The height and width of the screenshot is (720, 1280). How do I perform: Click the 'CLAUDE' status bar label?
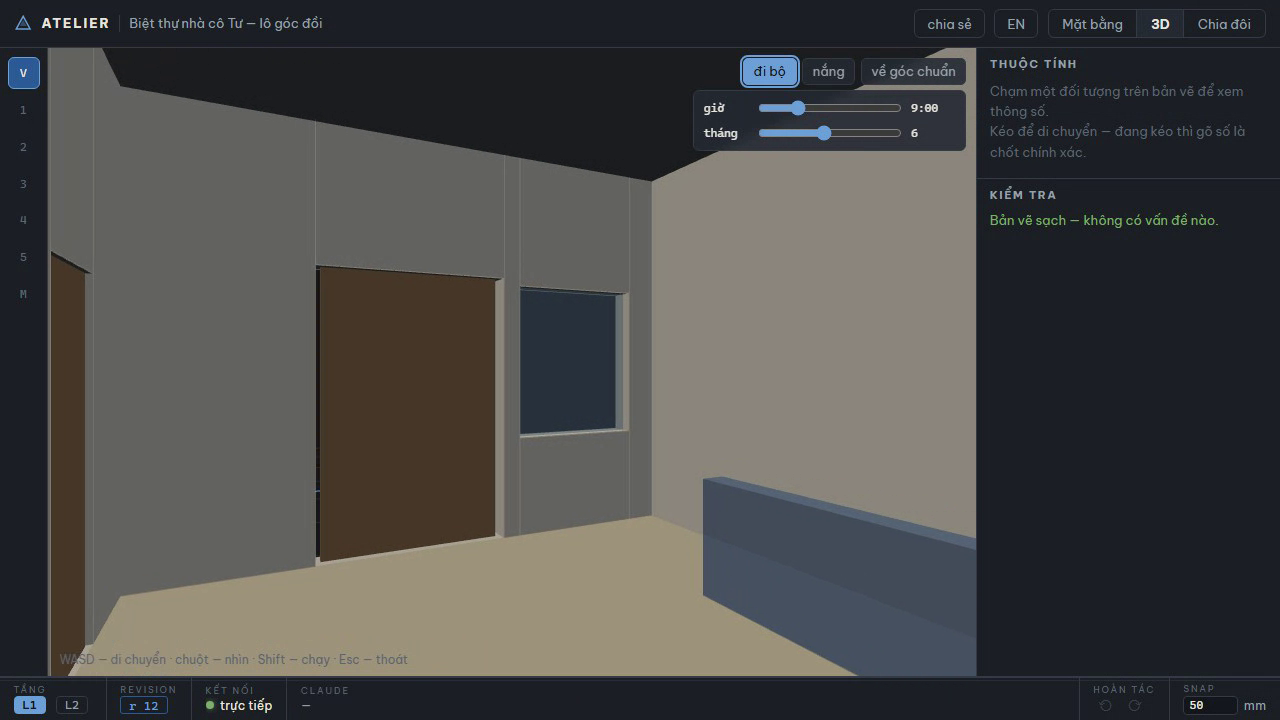[325, 690]
